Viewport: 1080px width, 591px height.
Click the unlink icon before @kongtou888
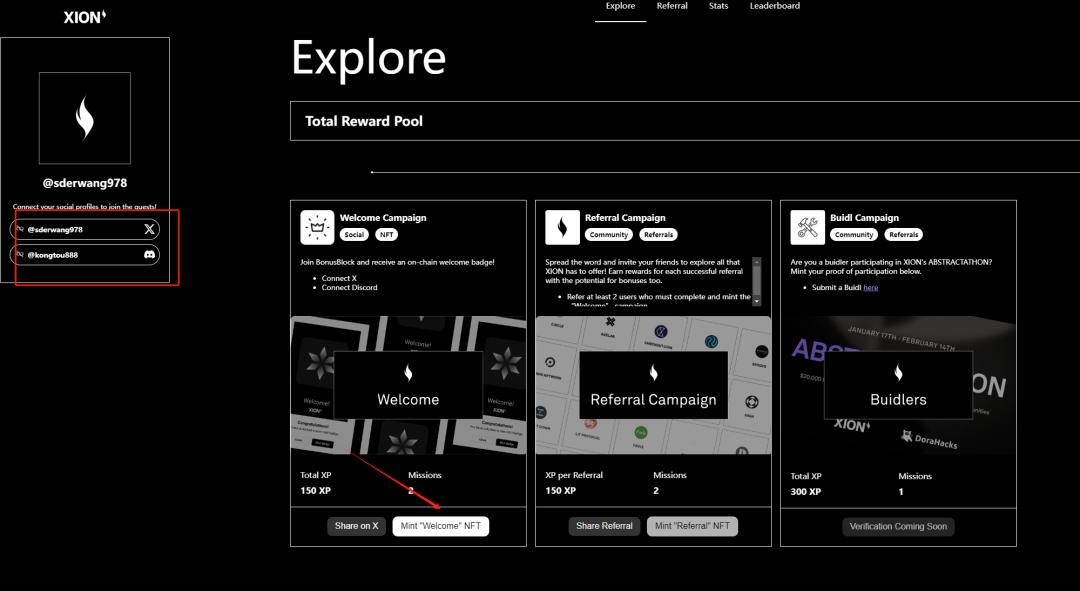pyautogui.click(x=20, y=254)
